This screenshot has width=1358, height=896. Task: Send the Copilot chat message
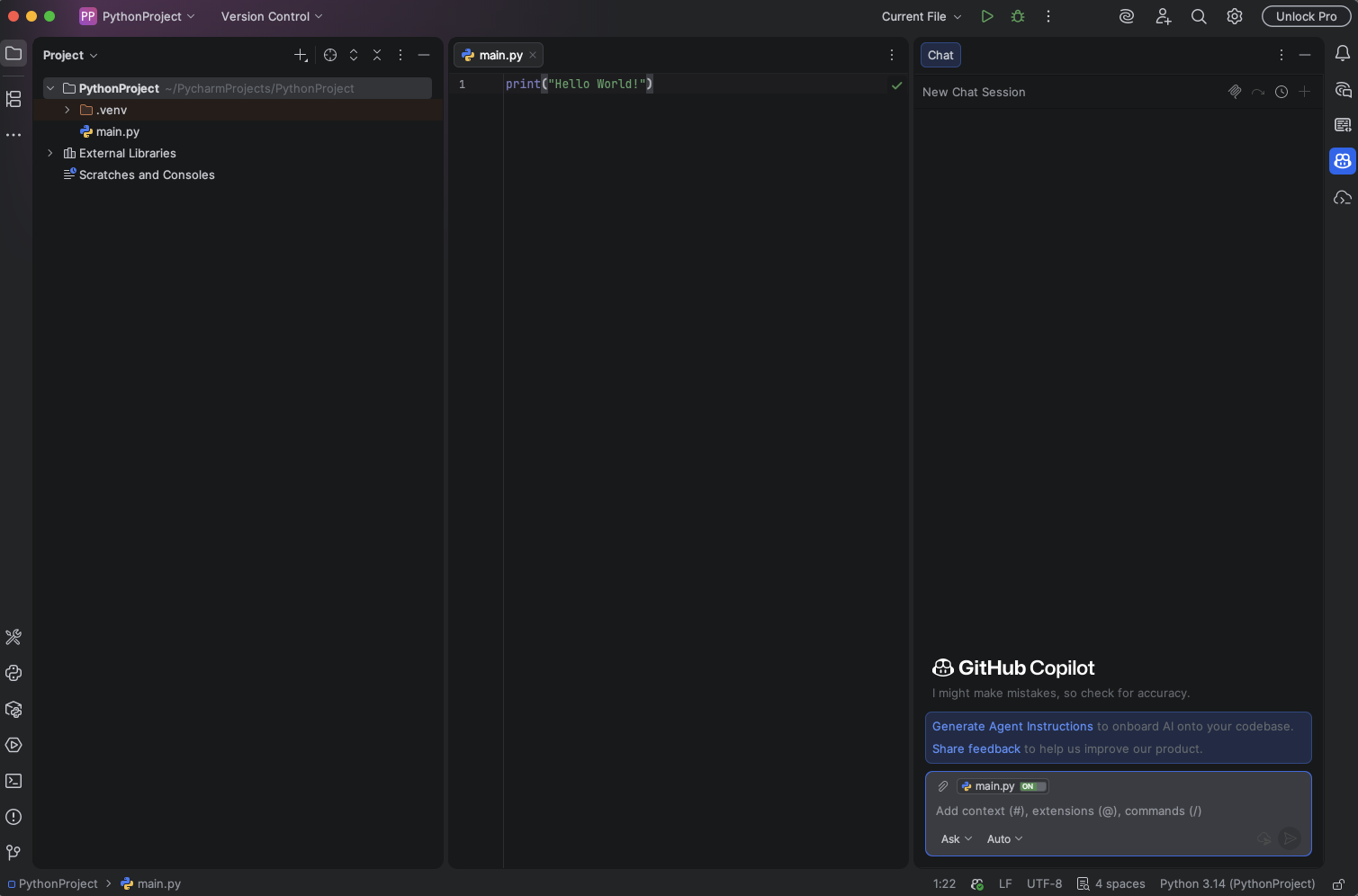1290,838
